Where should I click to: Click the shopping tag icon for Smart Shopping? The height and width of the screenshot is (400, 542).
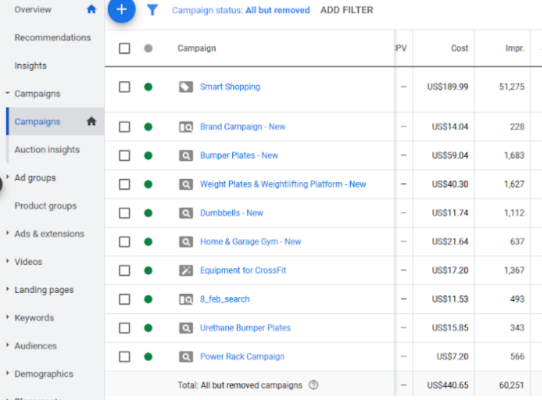click(186, 87)
